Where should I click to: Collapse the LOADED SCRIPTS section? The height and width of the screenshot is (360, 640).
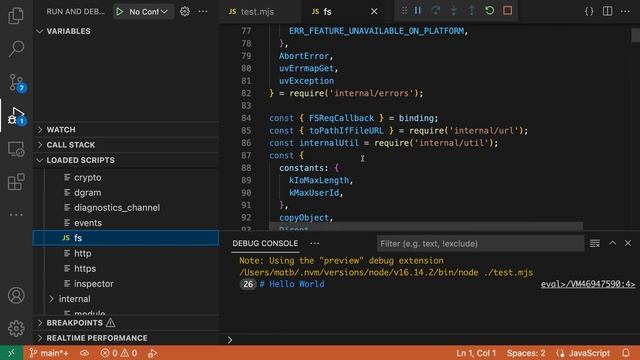[126, 160]
